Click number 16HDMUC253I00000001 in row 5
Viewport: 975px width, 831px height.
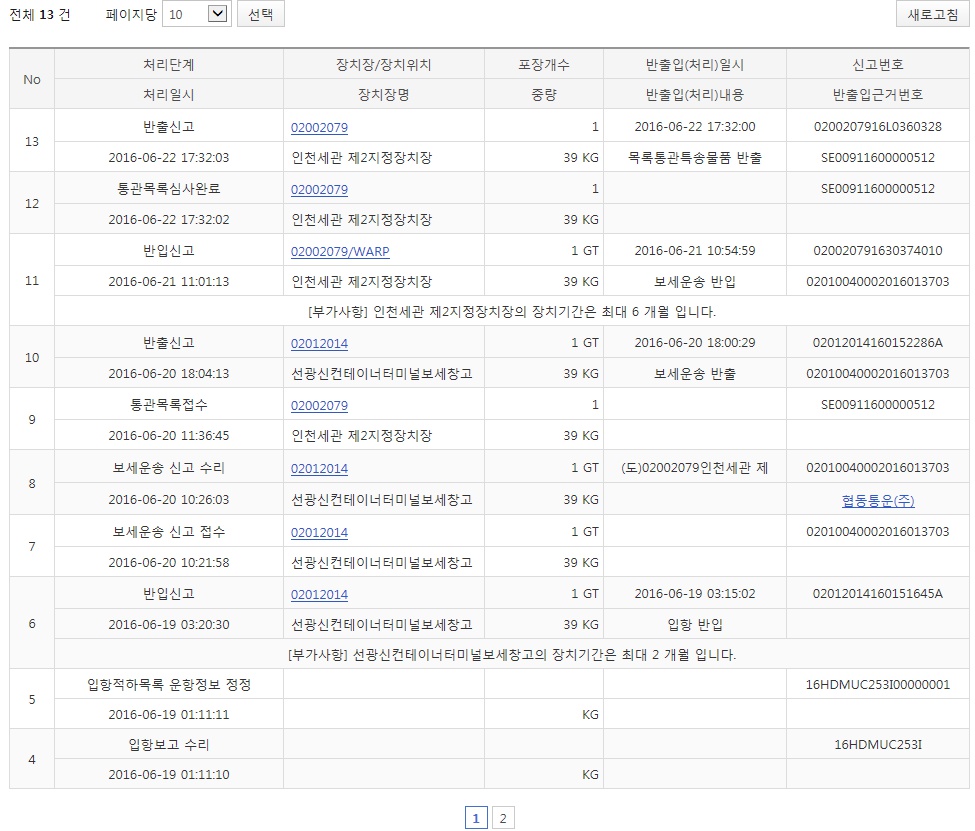pyautogui.click(x=877, y=685)
